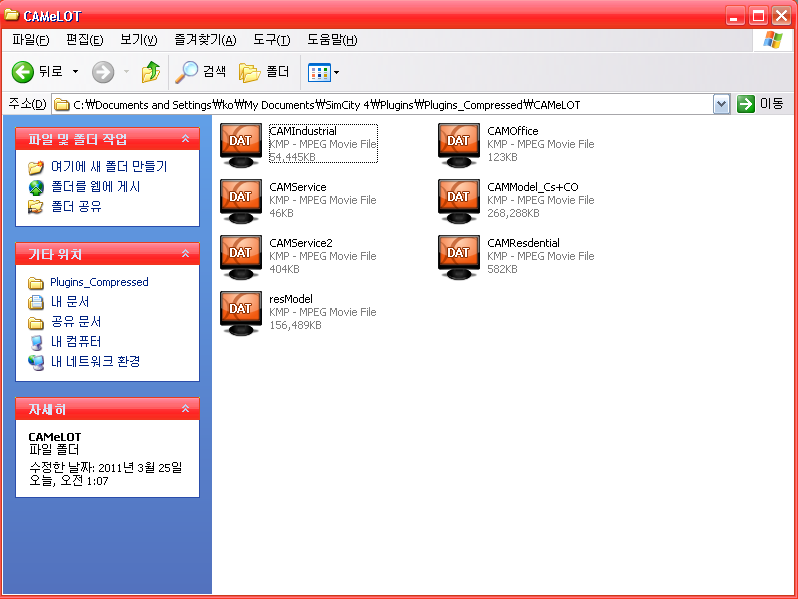Open the 보기(V) menu
798x599 pixels.
138,40
